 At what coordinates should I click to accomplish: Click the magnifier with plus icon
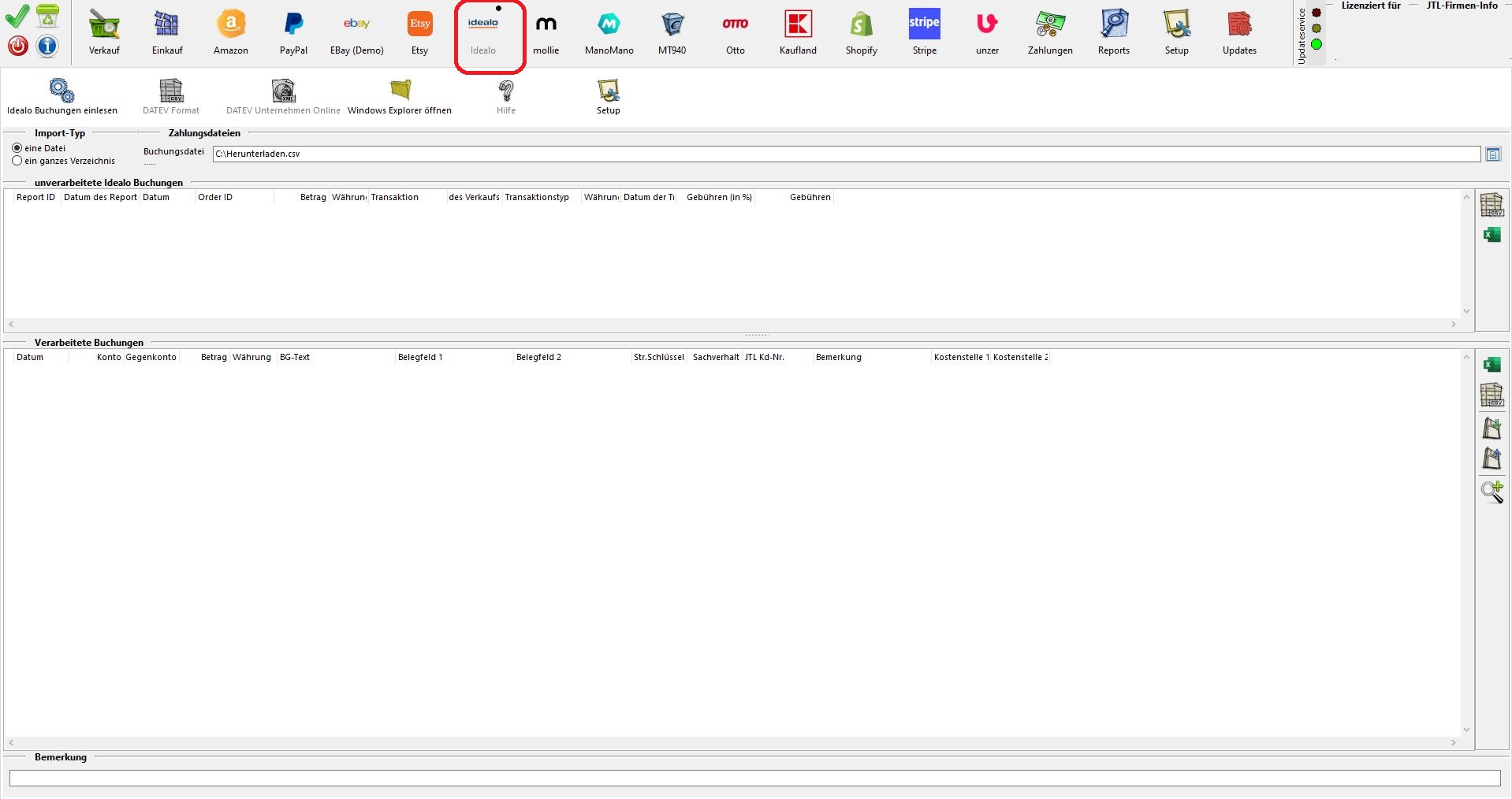point(1492,492)
